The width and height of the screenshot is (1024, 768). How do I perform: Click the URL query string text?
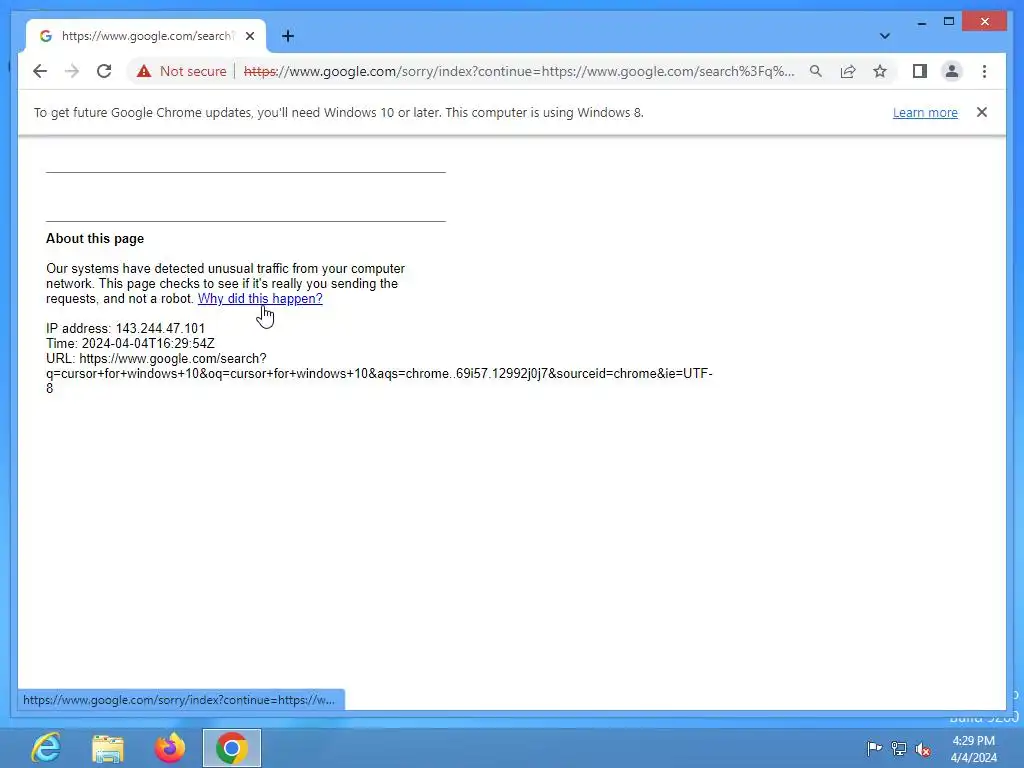click(379, 374)
